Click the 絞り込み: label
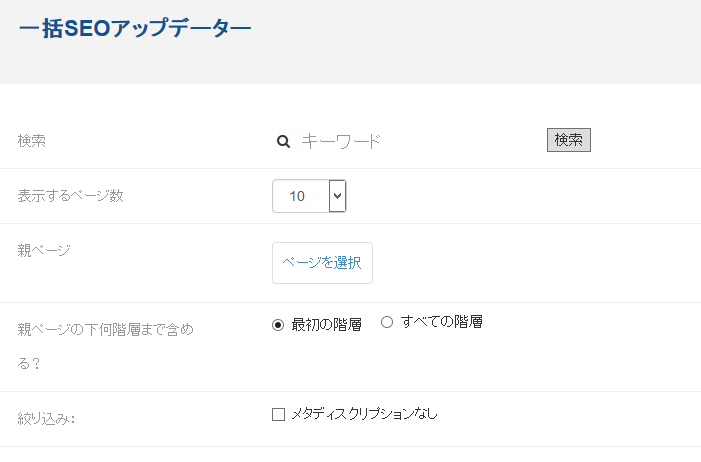The width and height of the screenshot is (701, 462). [46, 419]
